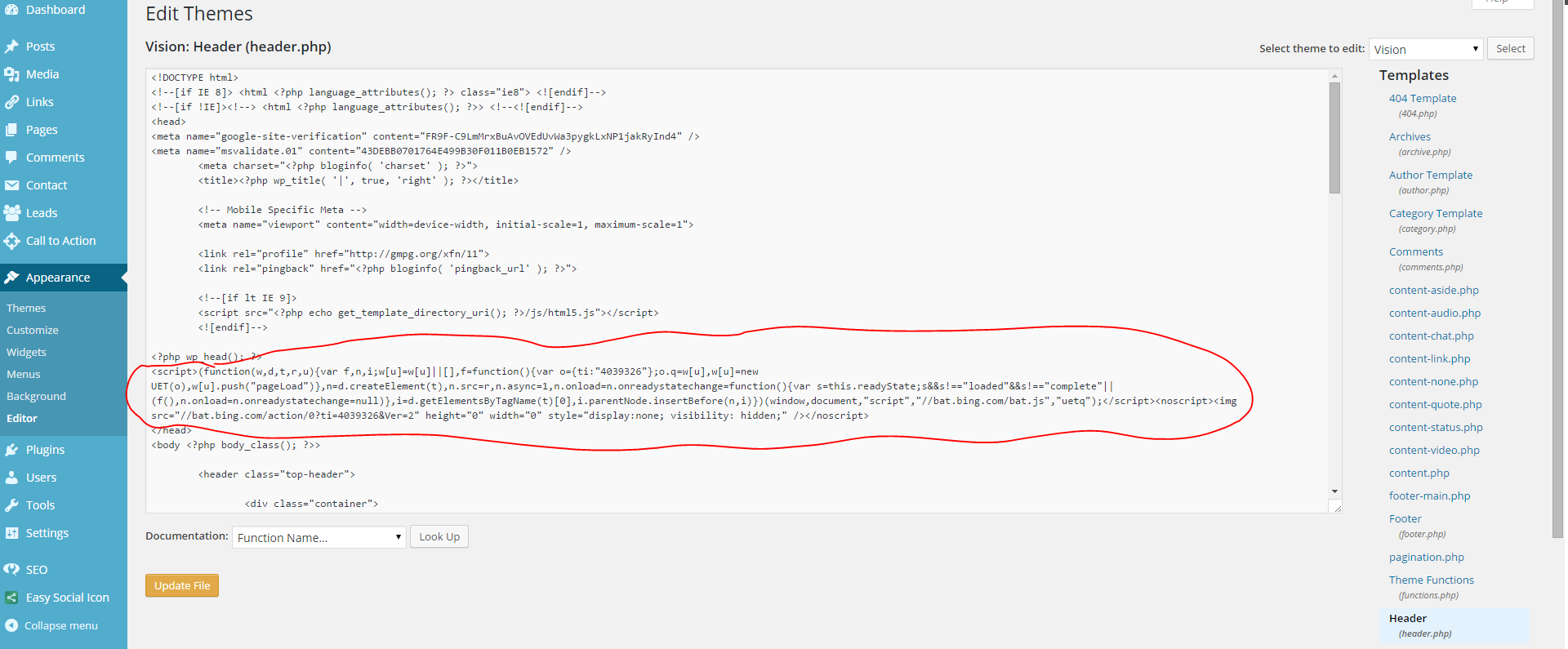The height and width of the screenshot is (649, 1568).
Task: Open content-status.php file
Action: [1436, 427]
